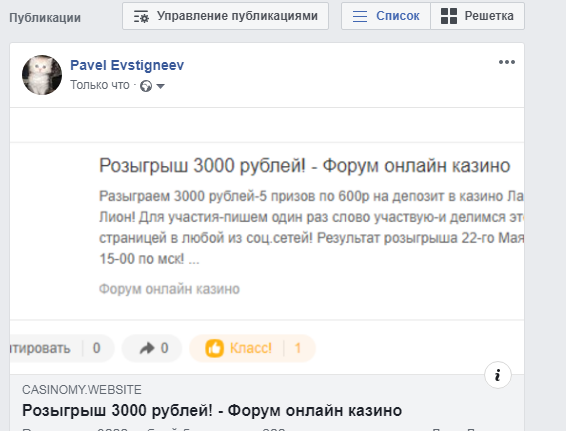Click the info icon on link preview

(x=497, y=375)
